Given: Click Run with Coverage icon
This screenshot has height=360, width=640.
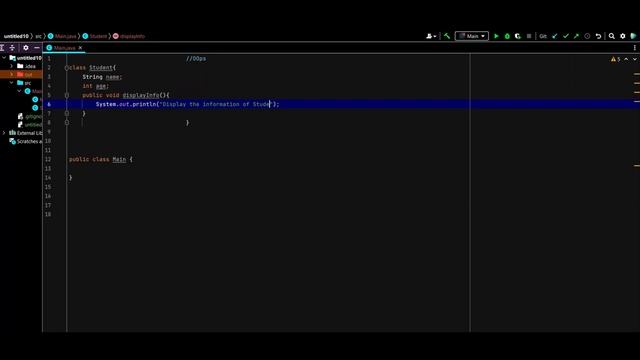Looking at the screenshot, I should tap(518, 36).
